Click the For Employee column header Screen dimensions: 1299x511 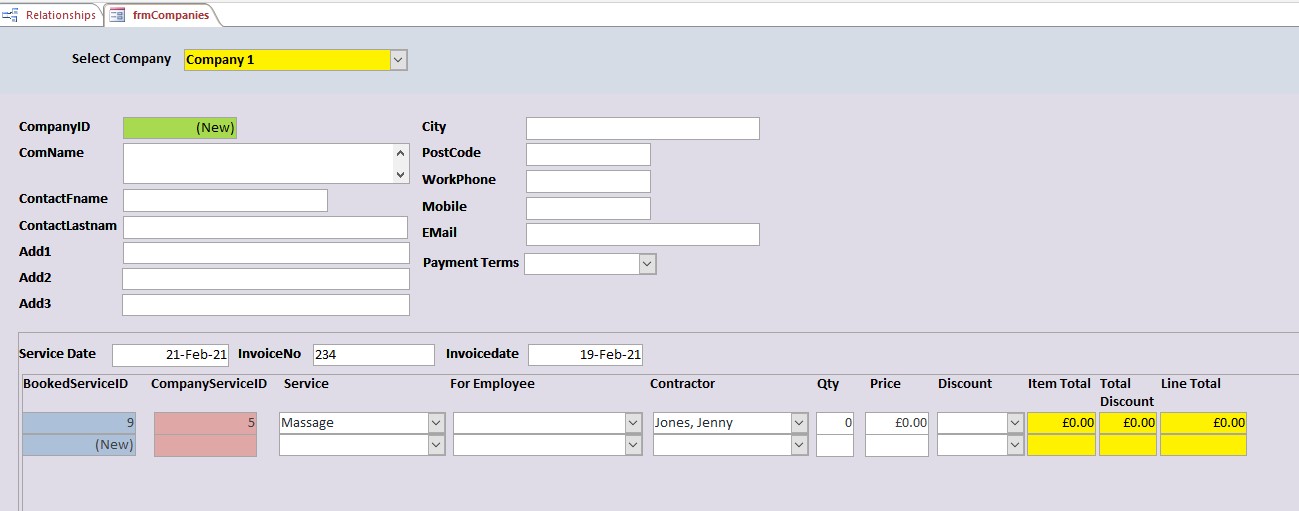[492, 384]
